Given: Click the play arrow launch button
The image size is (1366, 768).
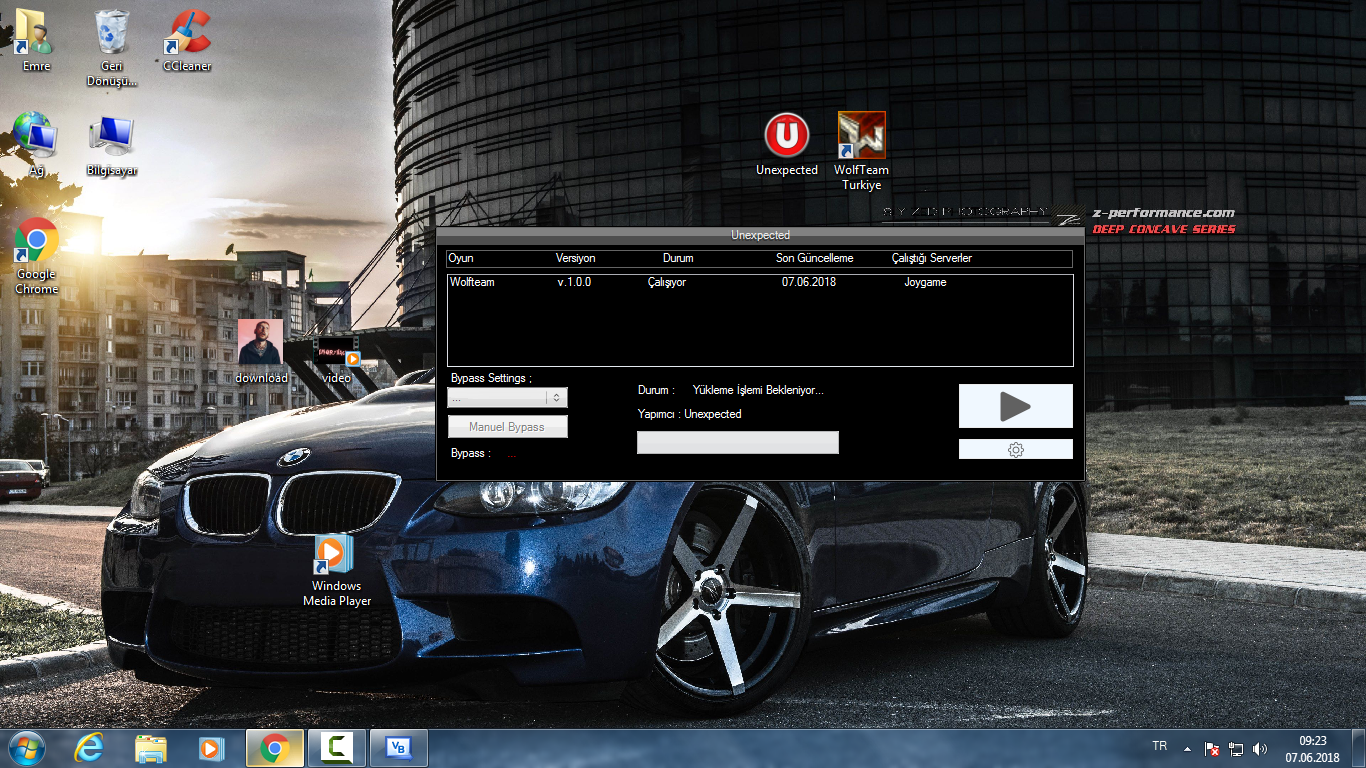Looking at the screenshot, I should pyautogui.click(x=1015, y=406).
